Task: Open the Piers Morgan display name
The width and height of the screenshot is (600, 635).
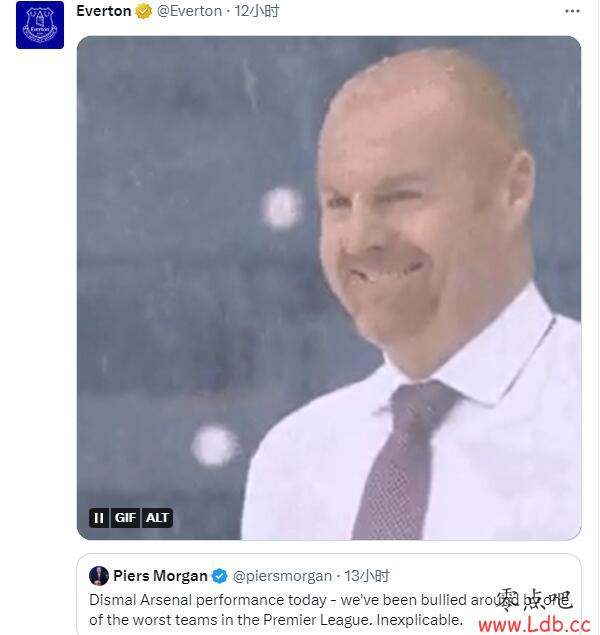Action: pyautogui.click(x=160, y=575)
